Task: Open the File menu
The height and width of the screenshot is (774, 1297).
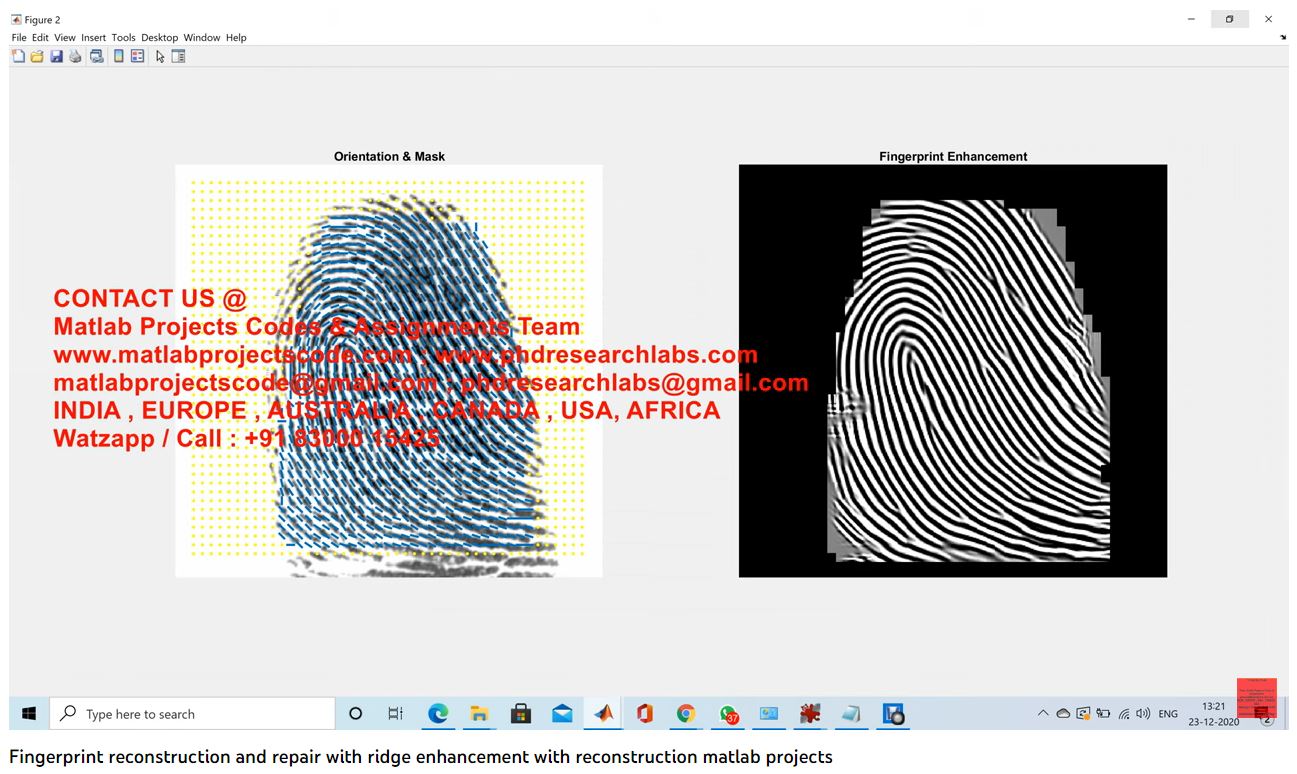Action: [19, 38]
